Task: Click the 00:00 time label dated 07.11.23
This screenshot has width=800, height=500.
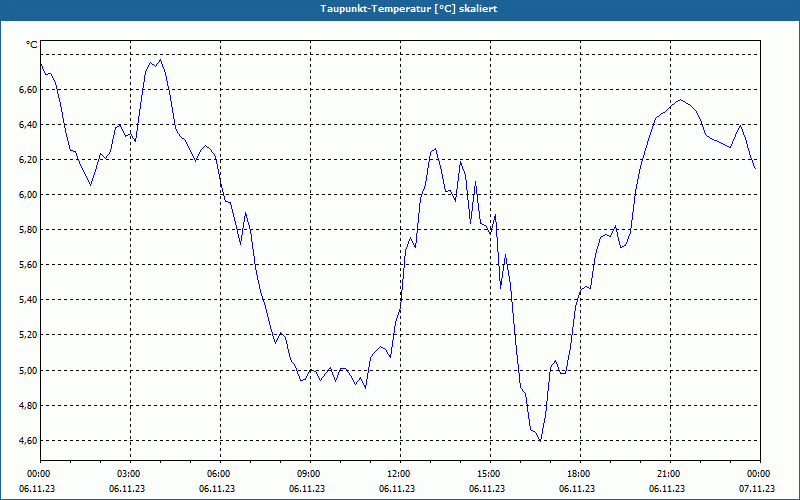Action: [757, 474]
